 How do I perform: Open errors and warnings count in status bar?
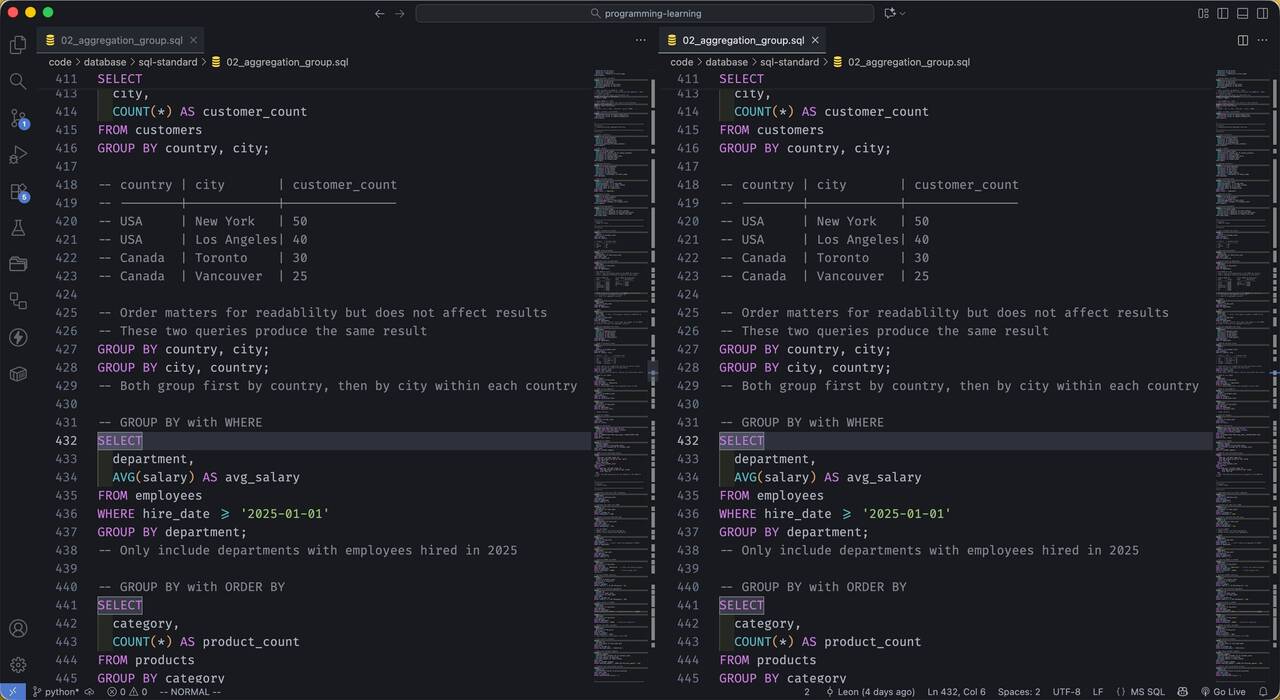[127, 691]
